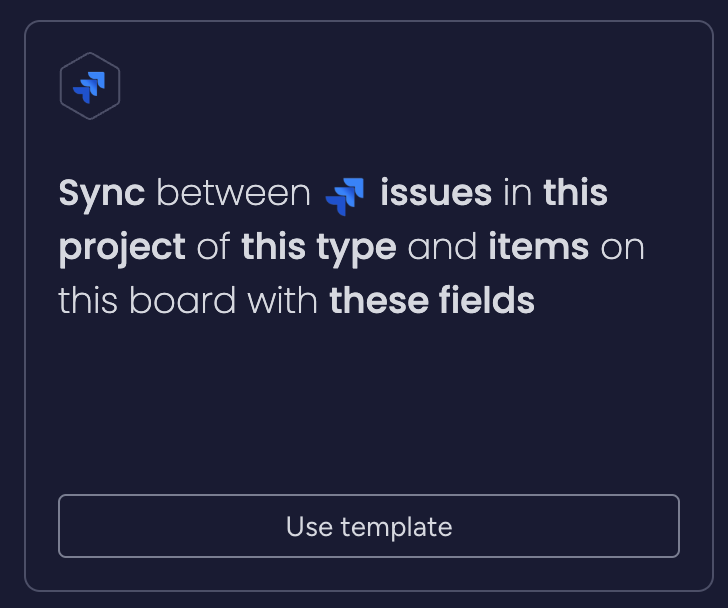Click the hexagonal Jira logo icon
728x608 pixels.
click(90, 86)
